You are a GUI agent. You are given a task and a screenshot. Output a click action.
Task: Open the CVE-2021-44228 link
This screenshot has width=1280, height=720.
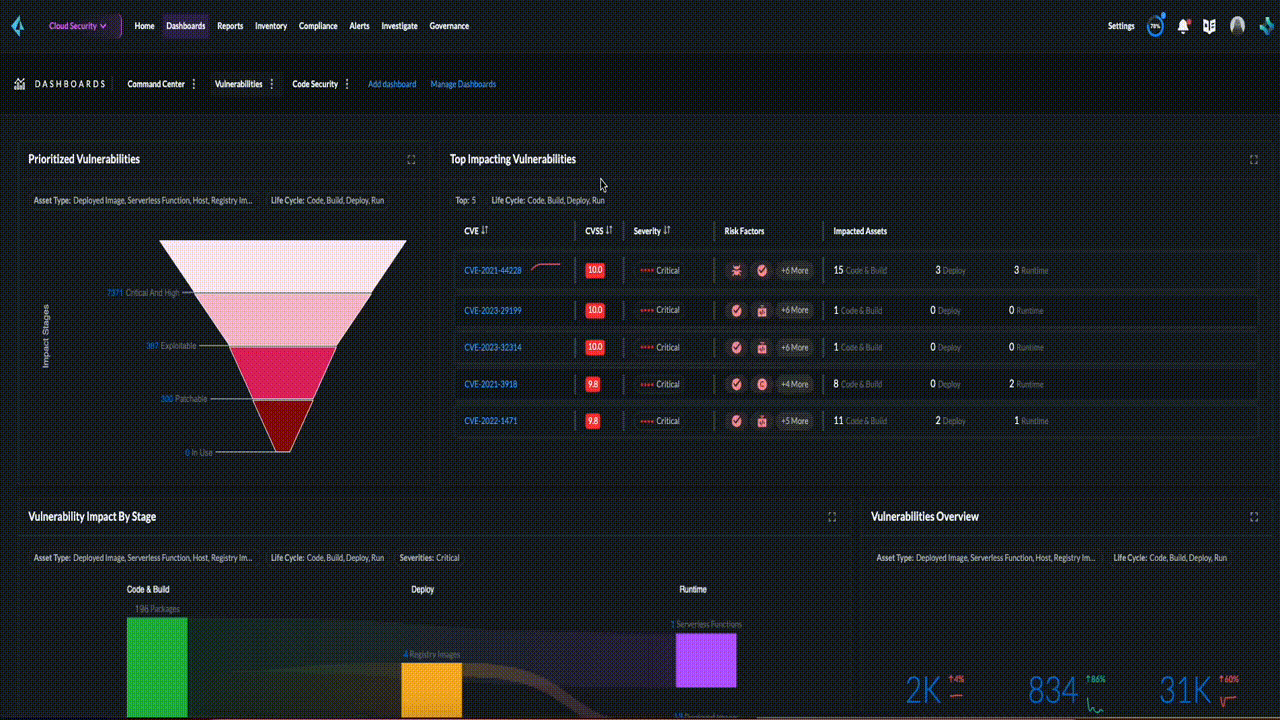[x=493, y=270]
